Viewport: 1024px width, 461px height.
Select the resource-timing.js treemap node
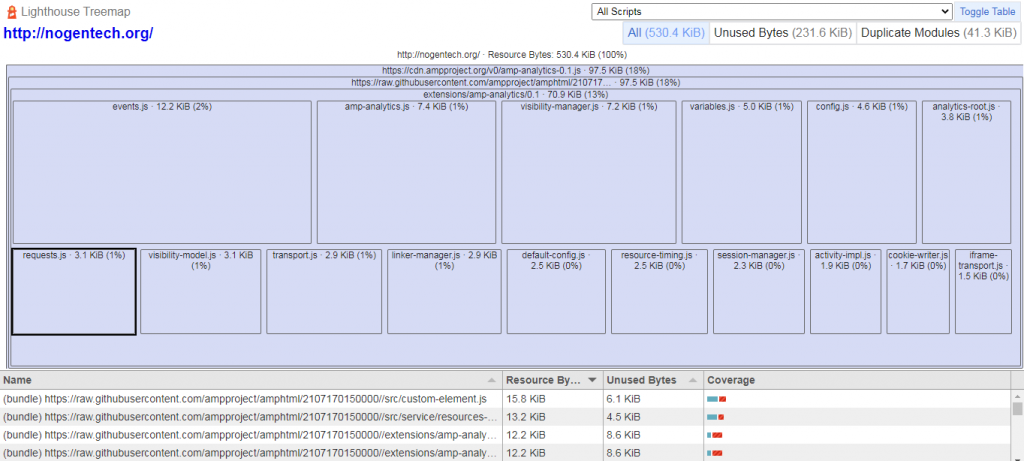tap(659, 291)
